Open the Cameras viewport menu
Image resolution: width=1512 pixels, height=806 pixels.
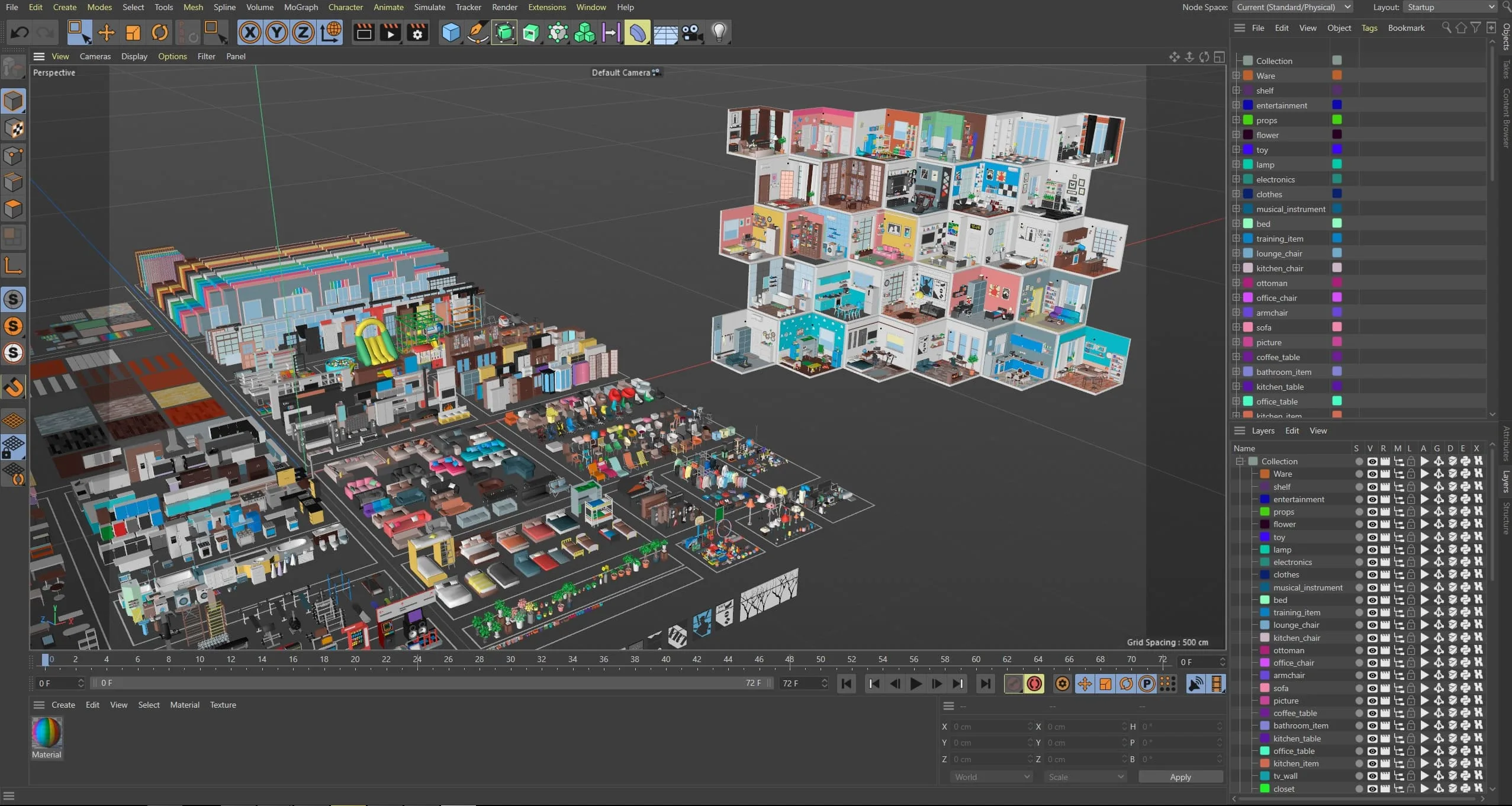95,56
